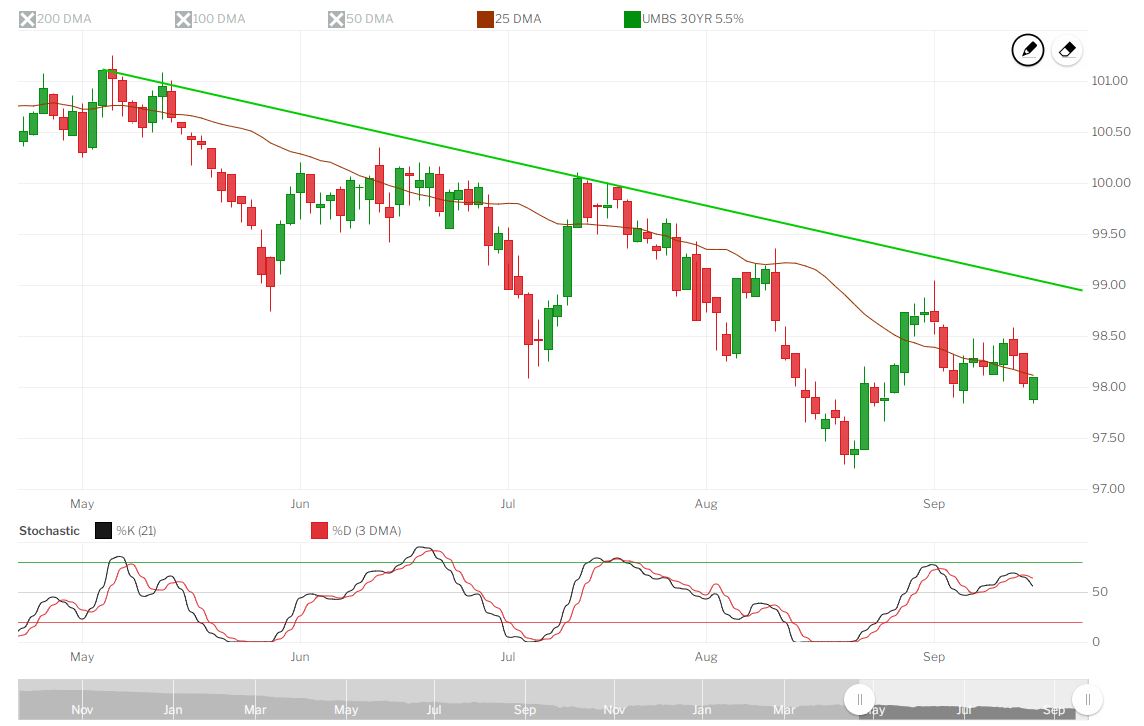Click the 98.50 price axis label
1144x726 pixels.
pos(1108,336)
